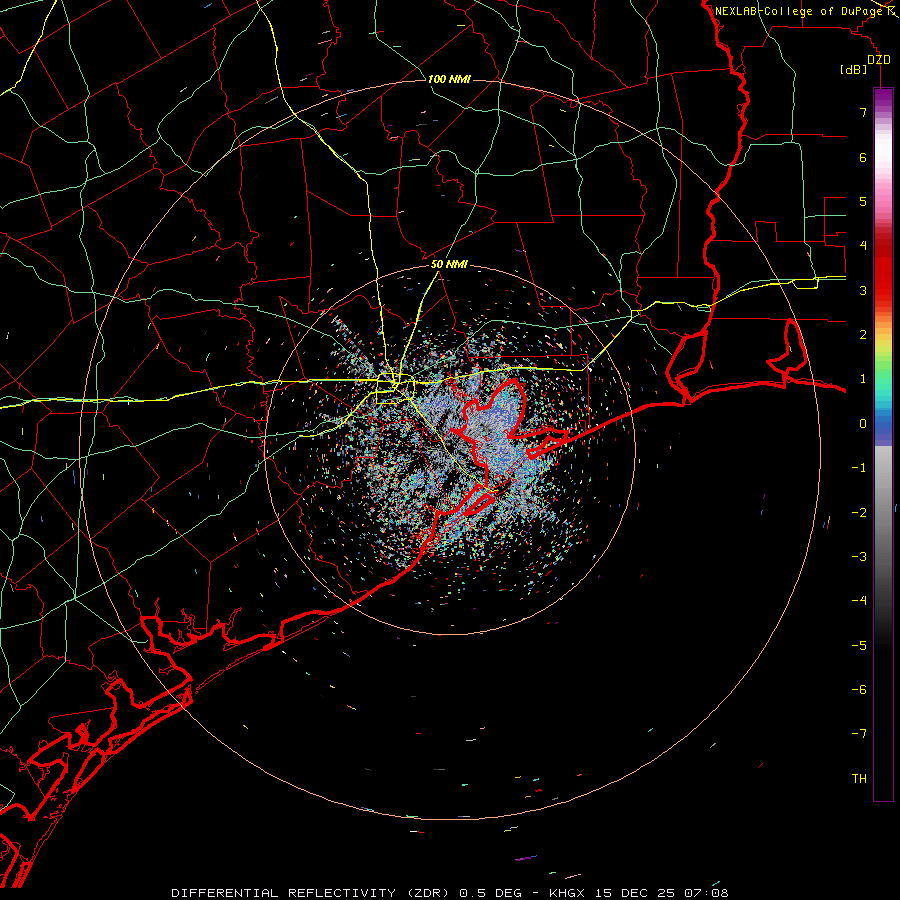This screenshot has width=900, height=900.
Task: Click legend value -7 label
Action: 859,734
